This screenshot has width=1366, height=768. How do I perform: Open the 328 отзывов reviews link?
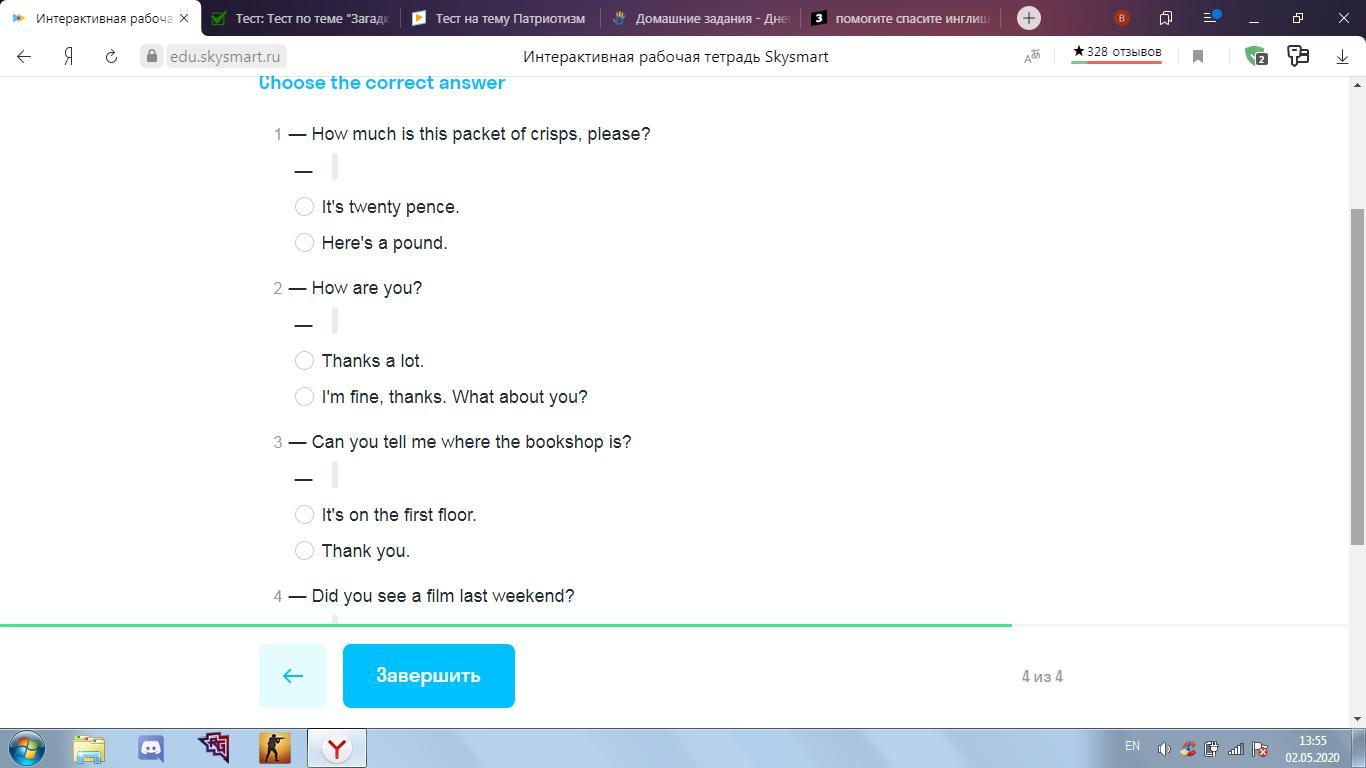pyautogui.click(x=1117, y=52)
